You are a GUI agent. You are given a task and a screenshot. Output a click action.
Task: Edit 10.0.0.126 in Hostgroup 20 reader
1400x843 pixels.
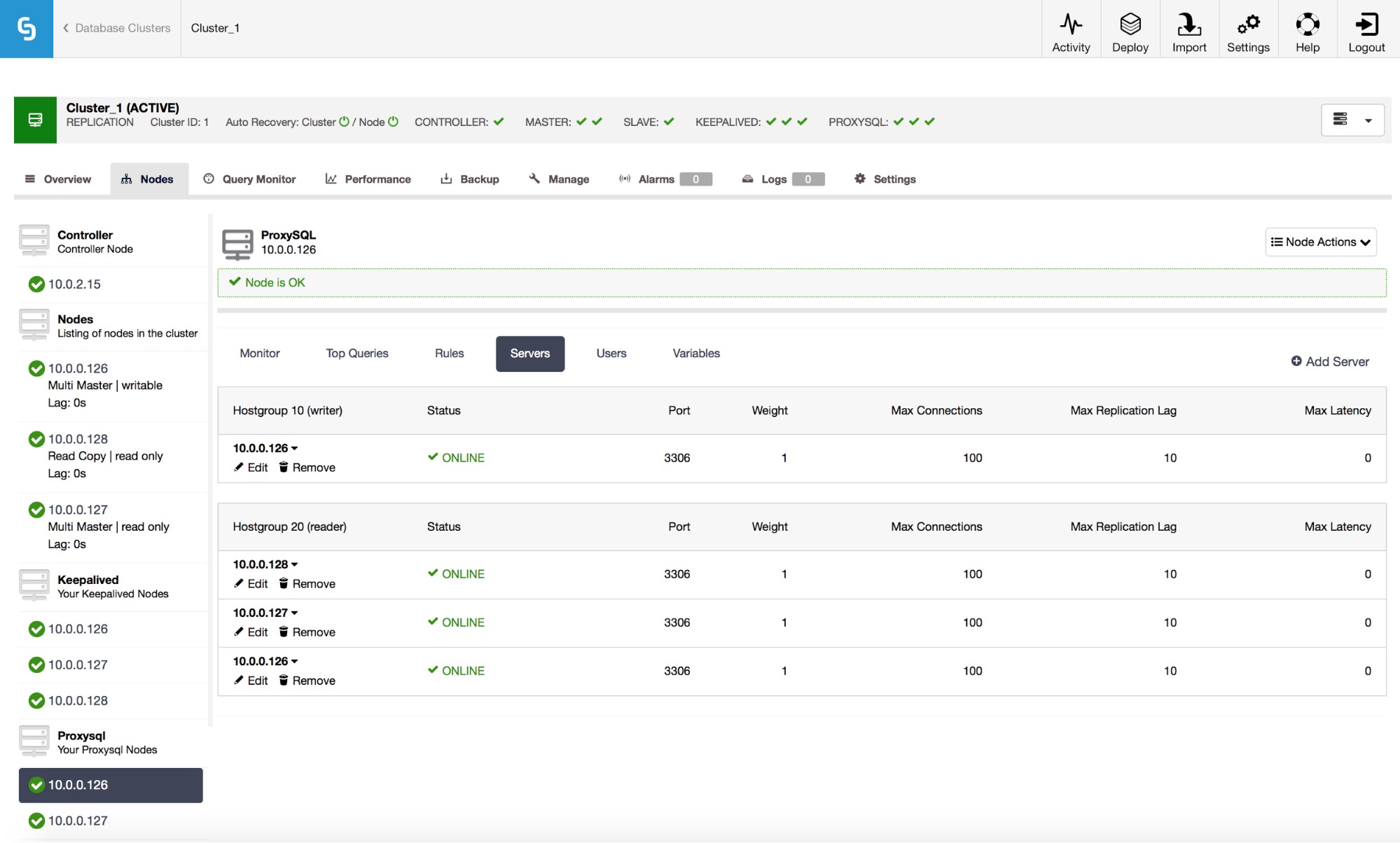251,681
